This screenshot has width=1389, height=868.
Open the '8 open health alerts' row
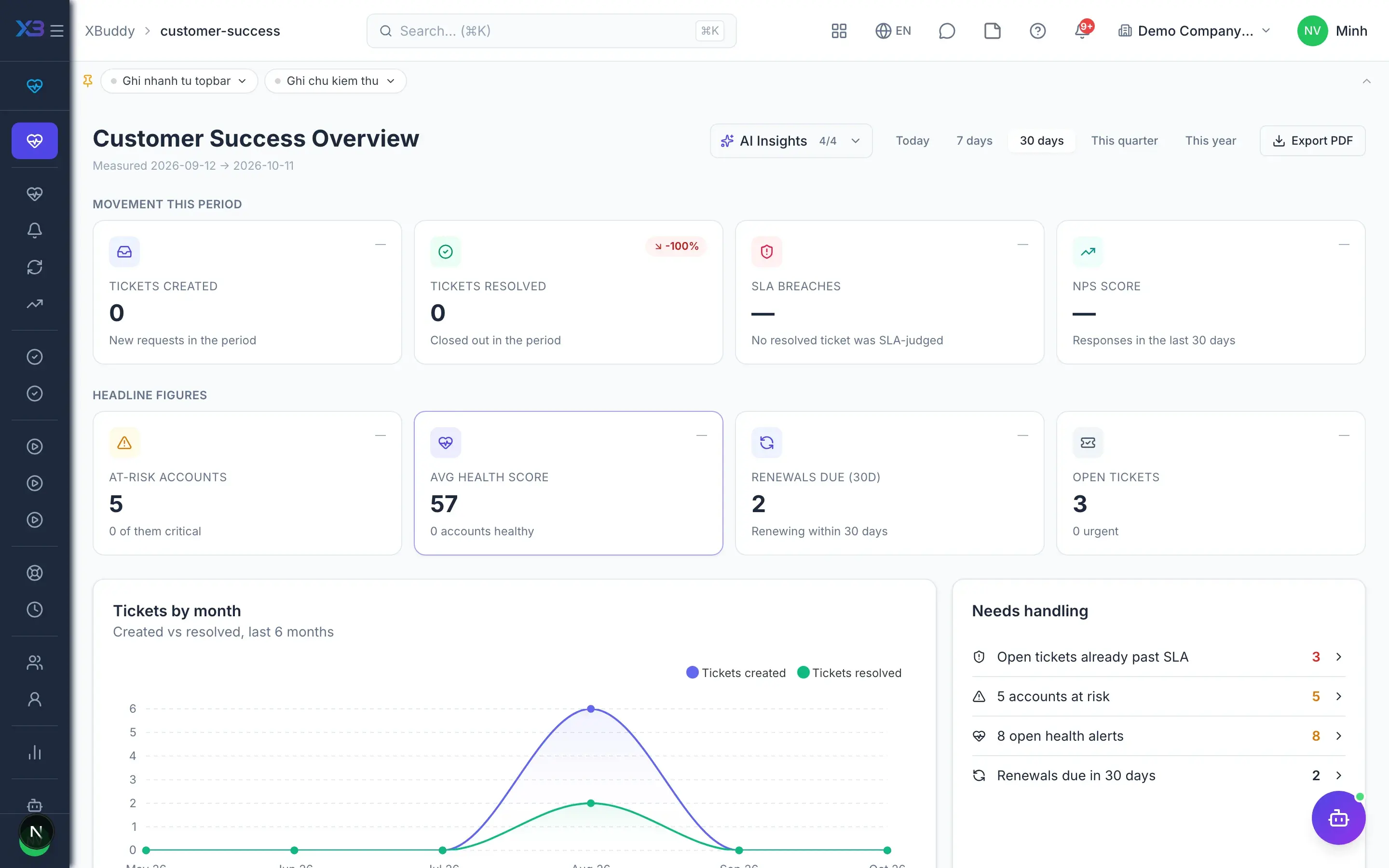click(1158, 736)
